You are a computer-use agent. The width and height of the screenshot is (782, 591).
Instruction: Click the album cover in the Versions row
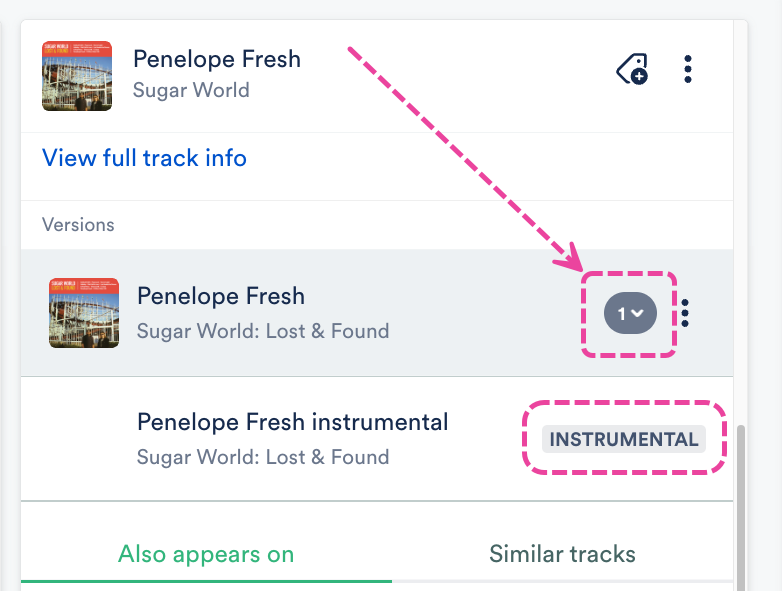84,313
